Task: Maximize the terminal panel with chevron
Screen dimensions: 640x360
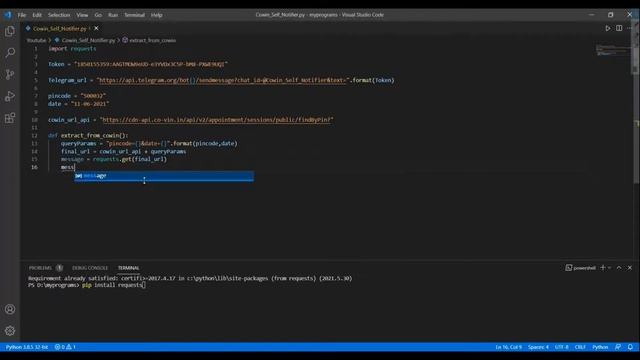Action: (x=619, y=268)
